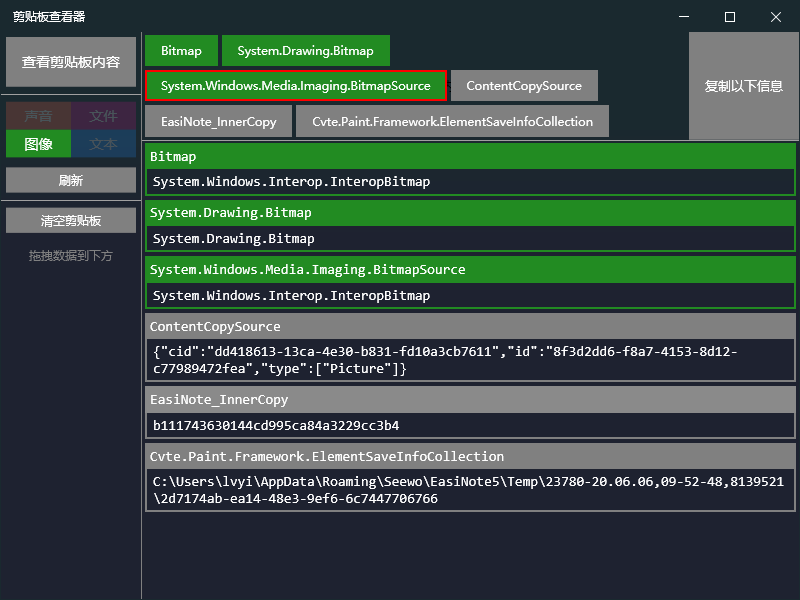The image size is (800, 600).
Task: Click the 复制以下信息 button
Action: coord(743,86)
